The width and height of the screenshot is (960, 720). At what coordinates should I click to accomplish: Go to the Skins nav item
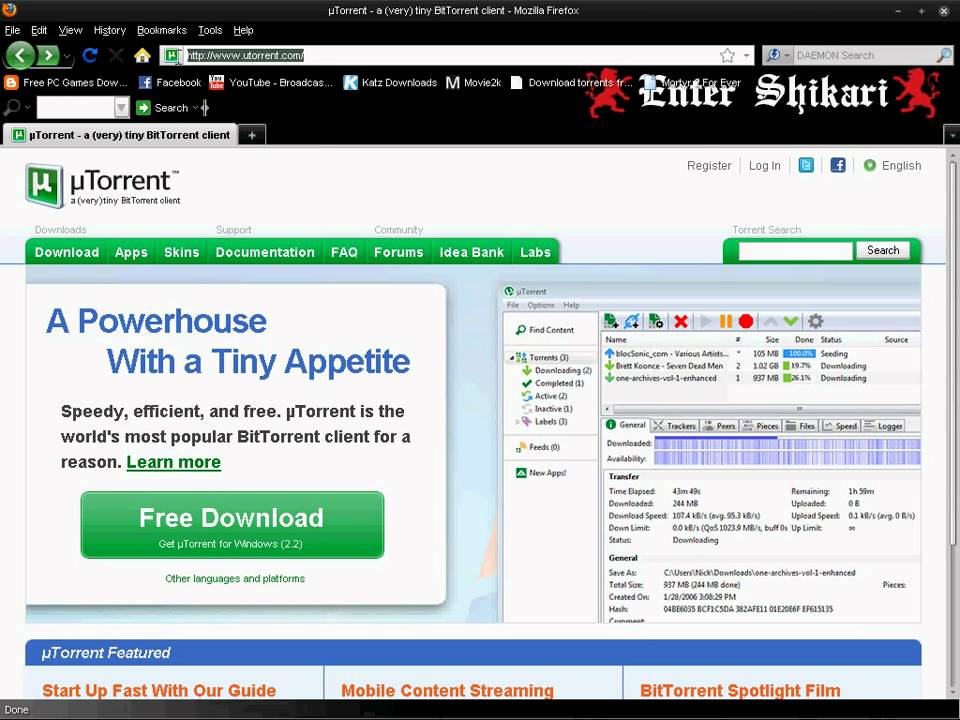click(x=181, y=252)
